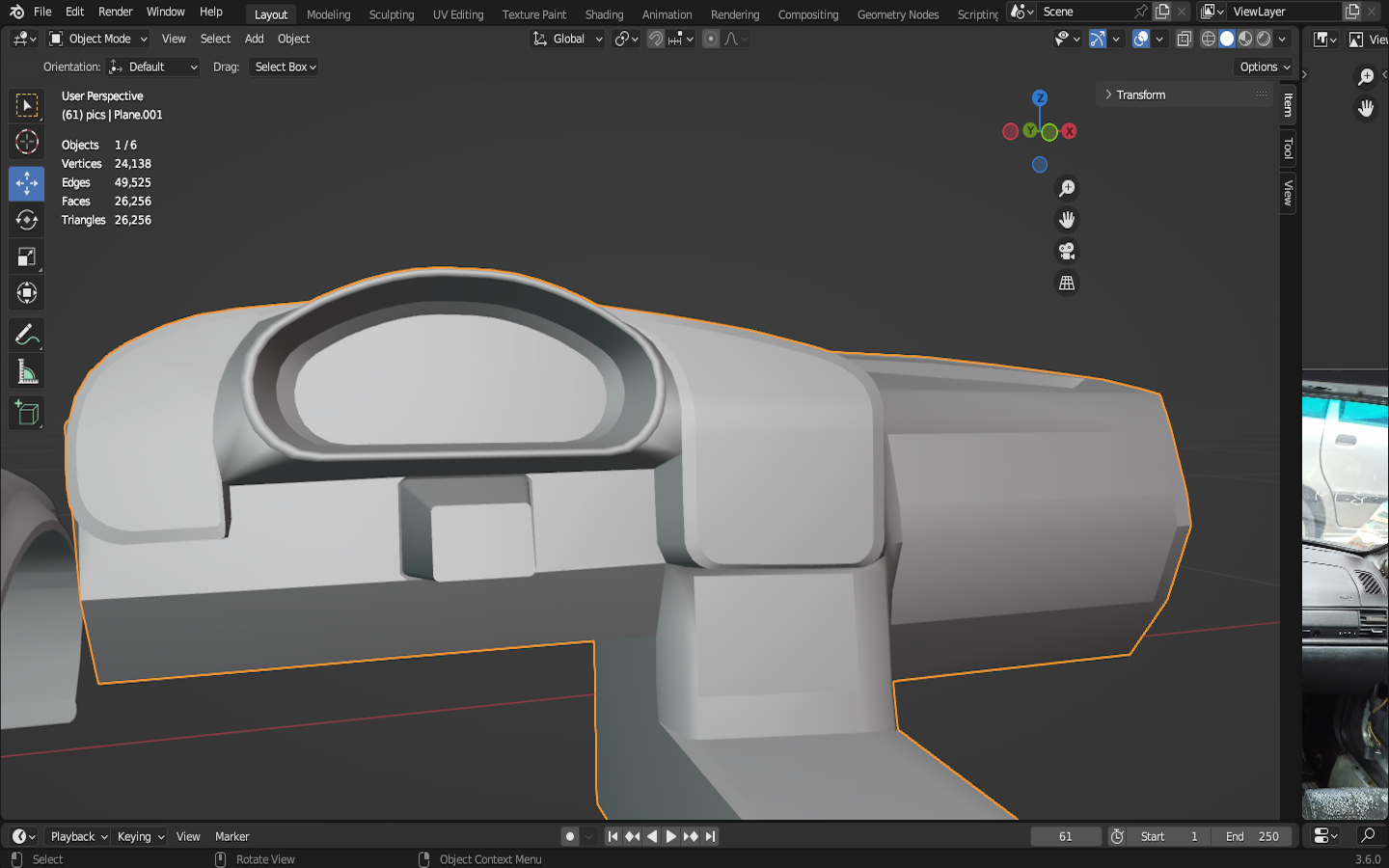The image size is (1389, 868).
Task: Click the new scene icon beside Scene
Action: [x=1162, y=12]
